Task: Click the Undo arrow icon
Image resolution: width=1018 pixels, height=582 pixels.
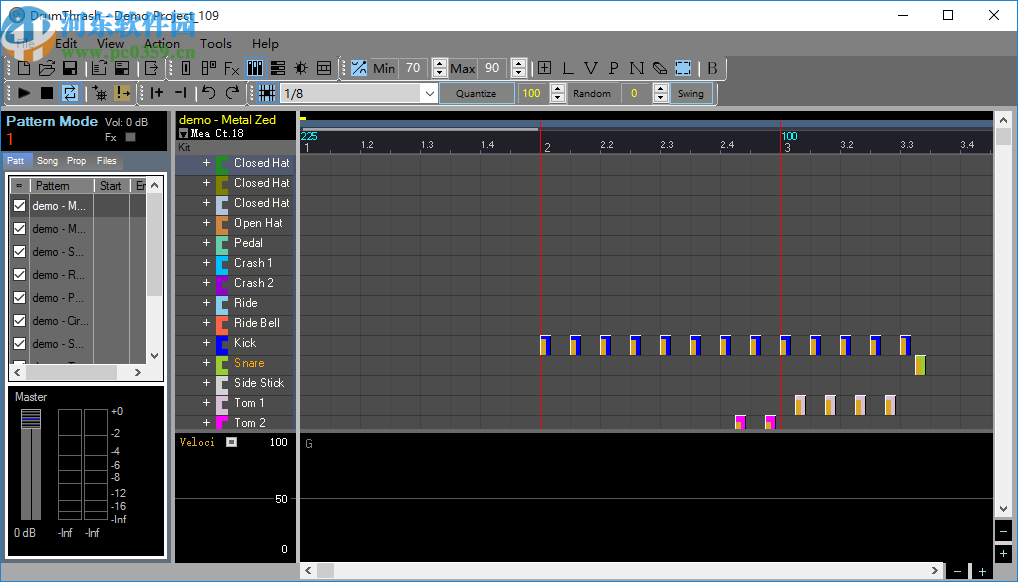Action: [x=208, y=93]
